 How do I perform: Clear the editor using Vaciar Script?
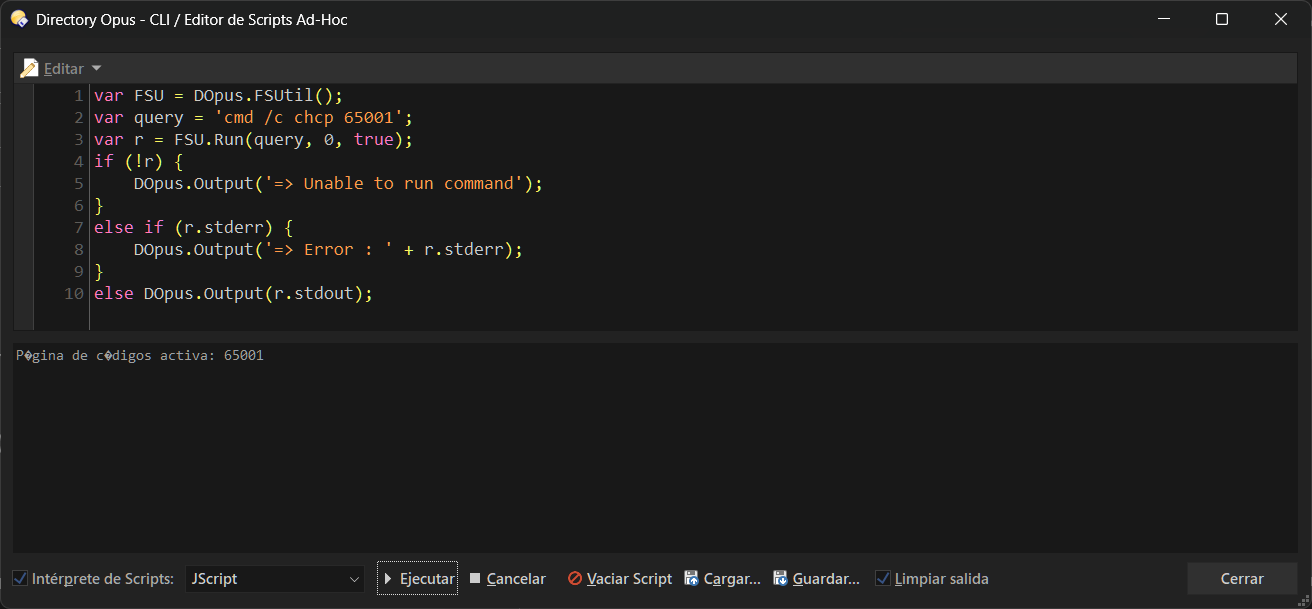(619, 578)
